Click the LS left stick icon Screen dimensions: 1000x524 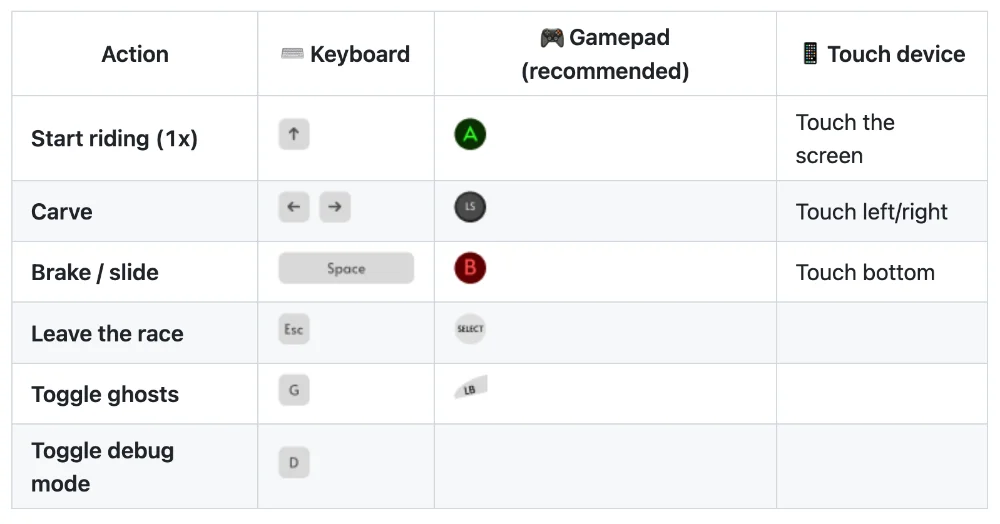[470, 207]
